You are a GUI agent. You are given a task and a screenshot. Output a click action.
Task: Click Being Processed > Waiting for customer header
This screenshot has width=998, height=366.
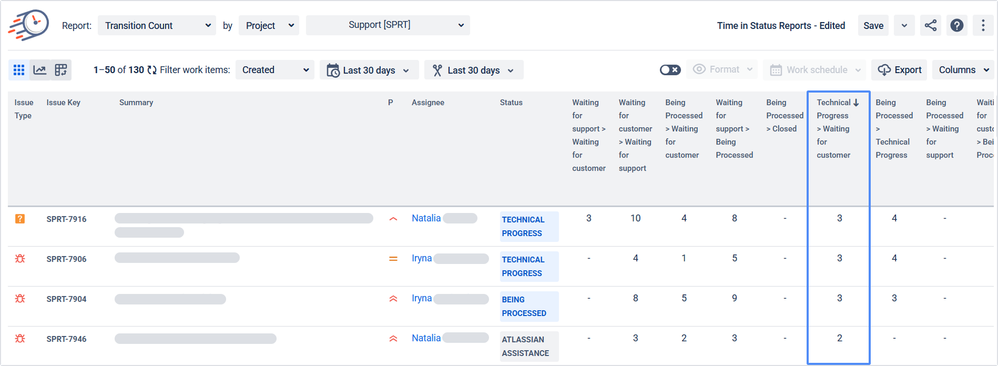(684, 129)
